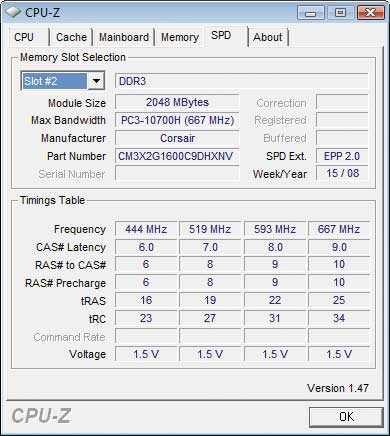Screen dimensions: 390x436
Task: Click the maximize button in title bar
Action: tap(340, 13)
